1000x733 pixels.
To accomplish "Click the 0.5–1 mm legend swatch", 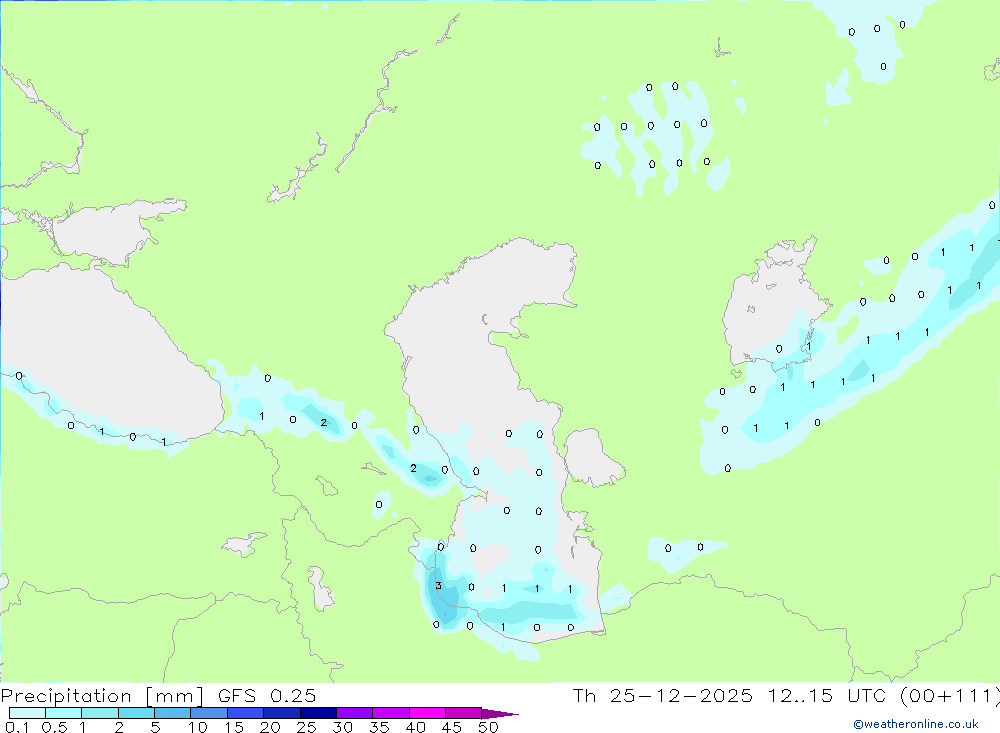I will 63,713.
